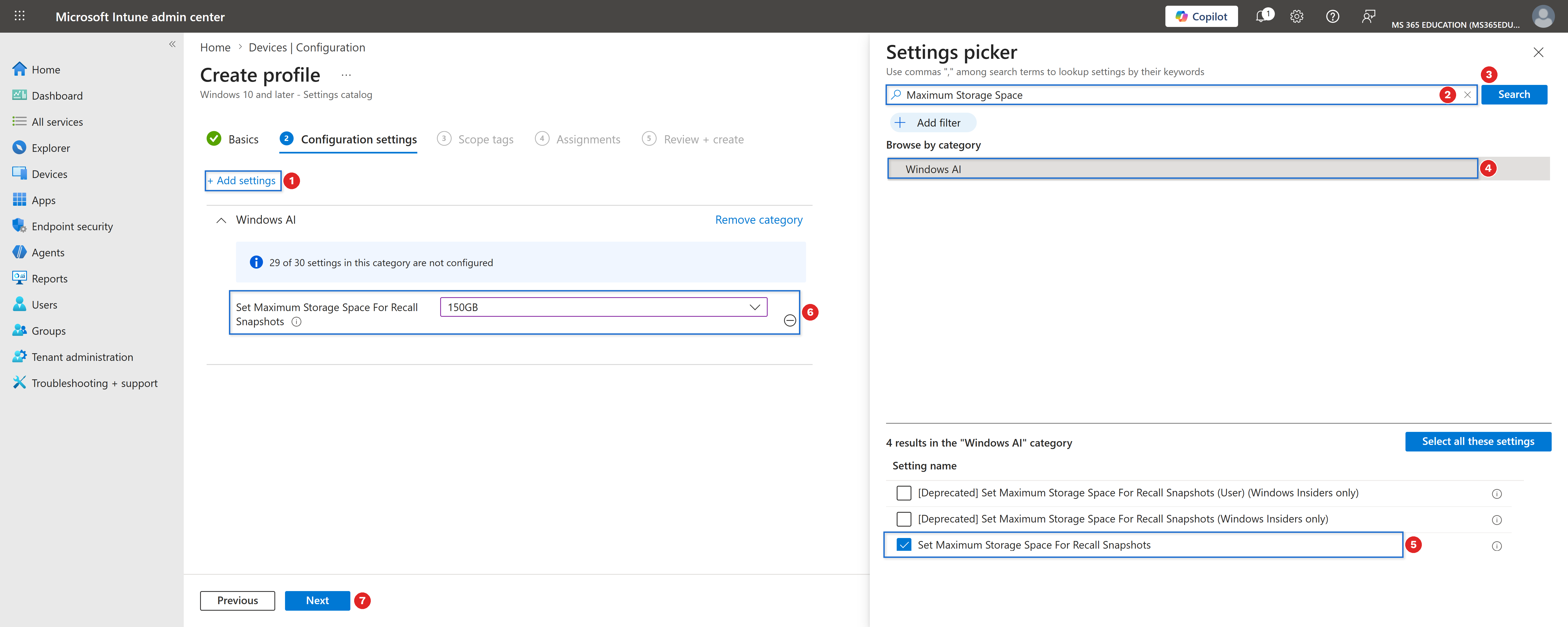Open the settings gear in header

(1297, 16)
